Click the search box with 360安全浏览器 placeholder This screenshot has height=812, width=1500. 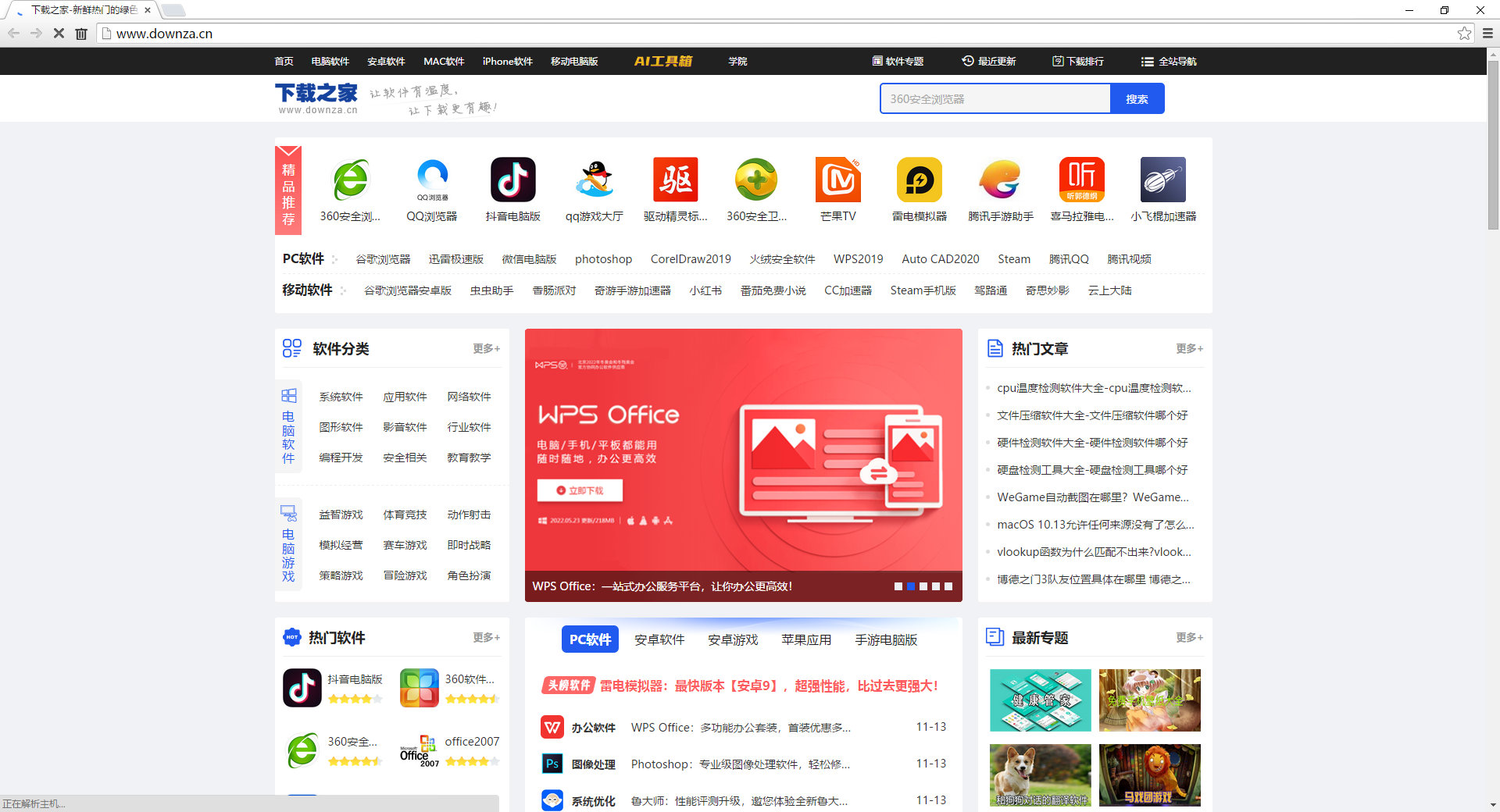(x=995, y=99)
